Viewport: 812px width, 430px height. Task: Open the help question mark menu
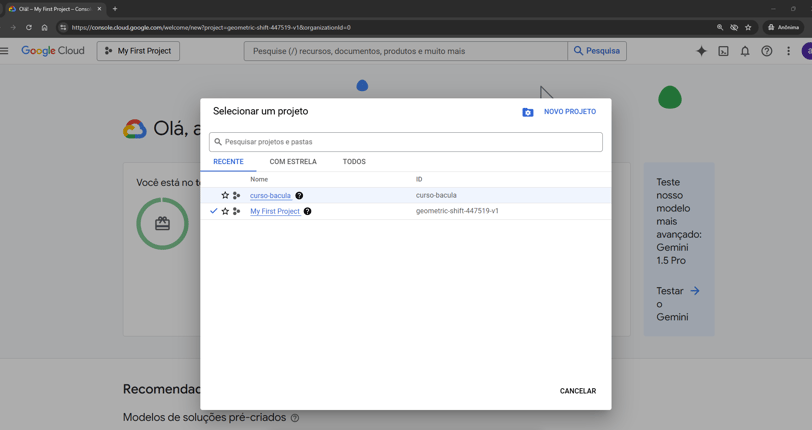point(766,51)
